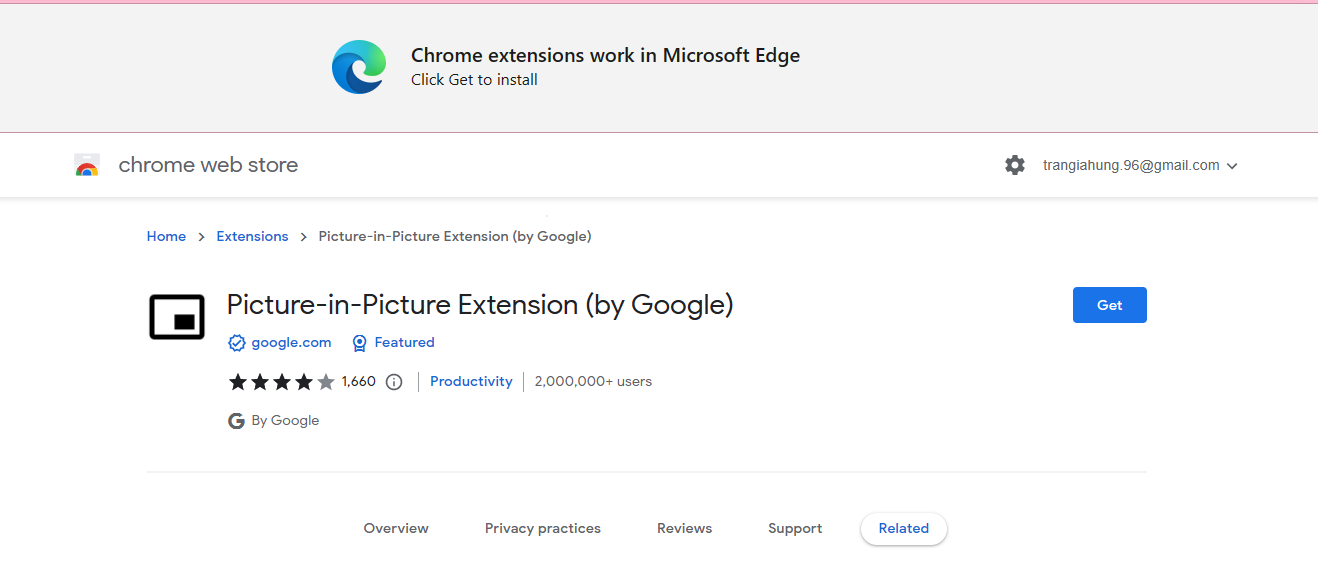Click the verified publisher badge icon
This screenshot has width=1318, height=581.
(237, 343)
